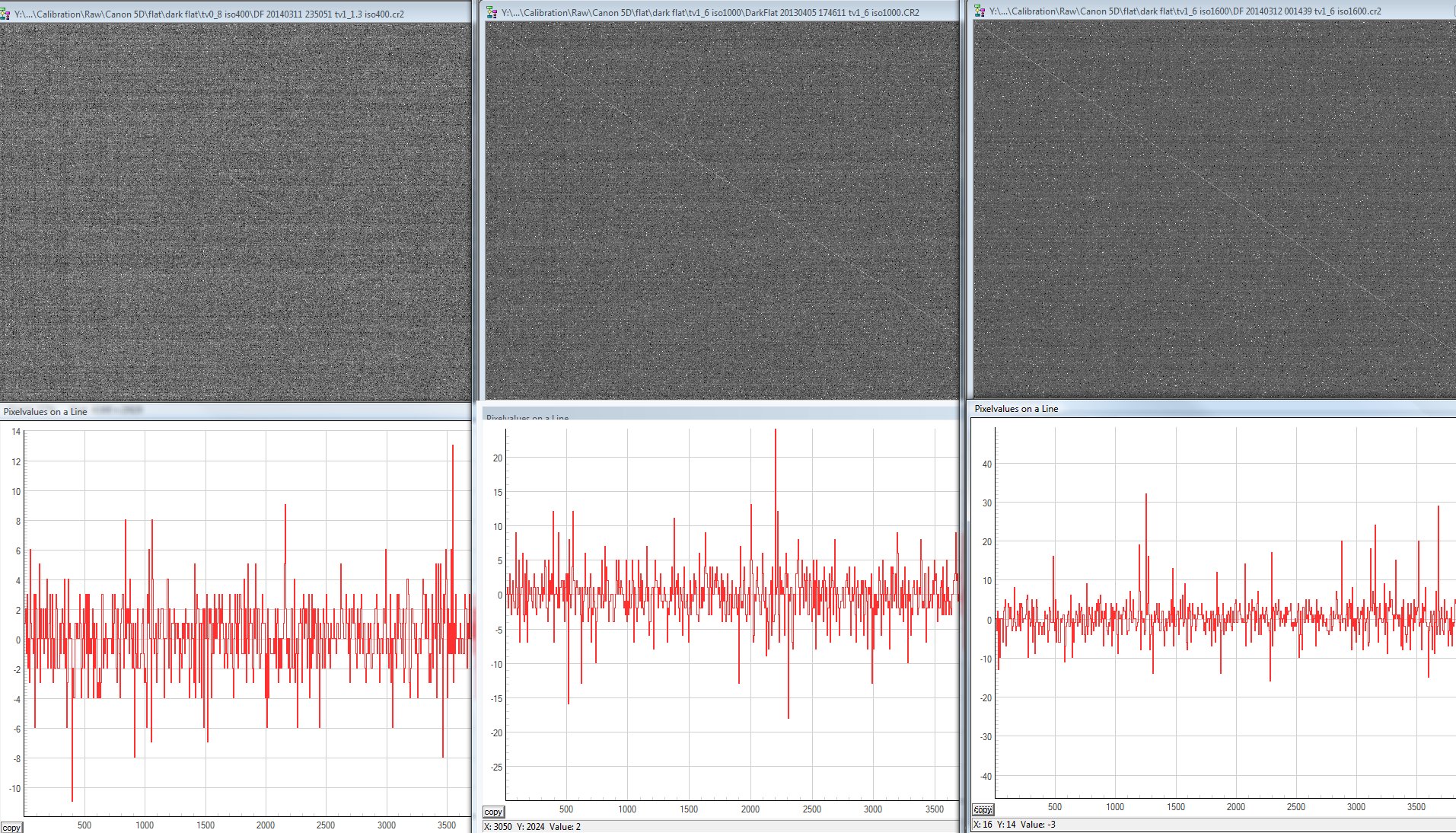The image size is (1456, 833).
Task: Click the iso400 window title bar icon
Action: pyautogui.click(x=5, y=14)
